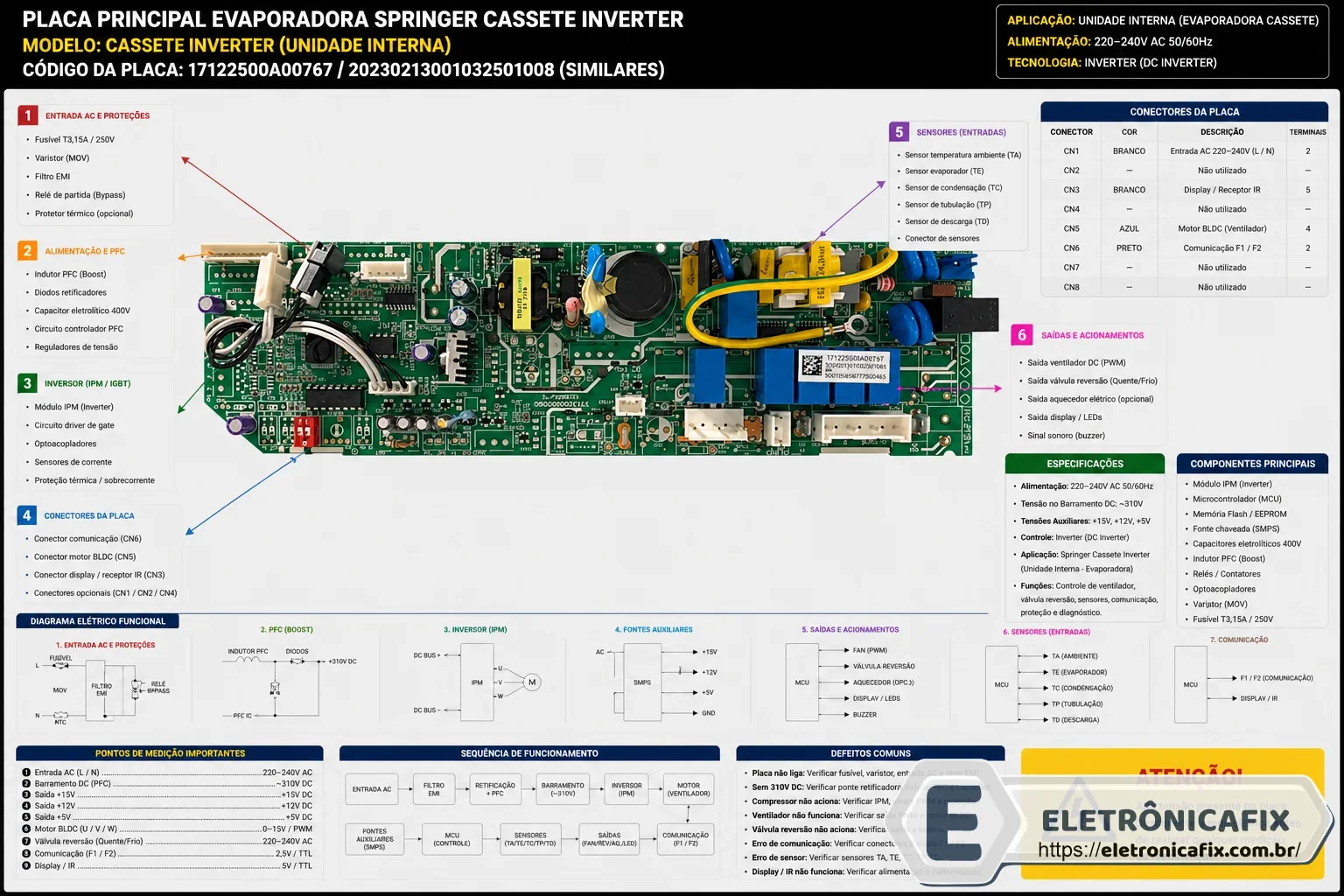Click the MCU block in Saídas e Acionamentos diagram
Viewport: 1344px width, 896px height.
point(801,682)
